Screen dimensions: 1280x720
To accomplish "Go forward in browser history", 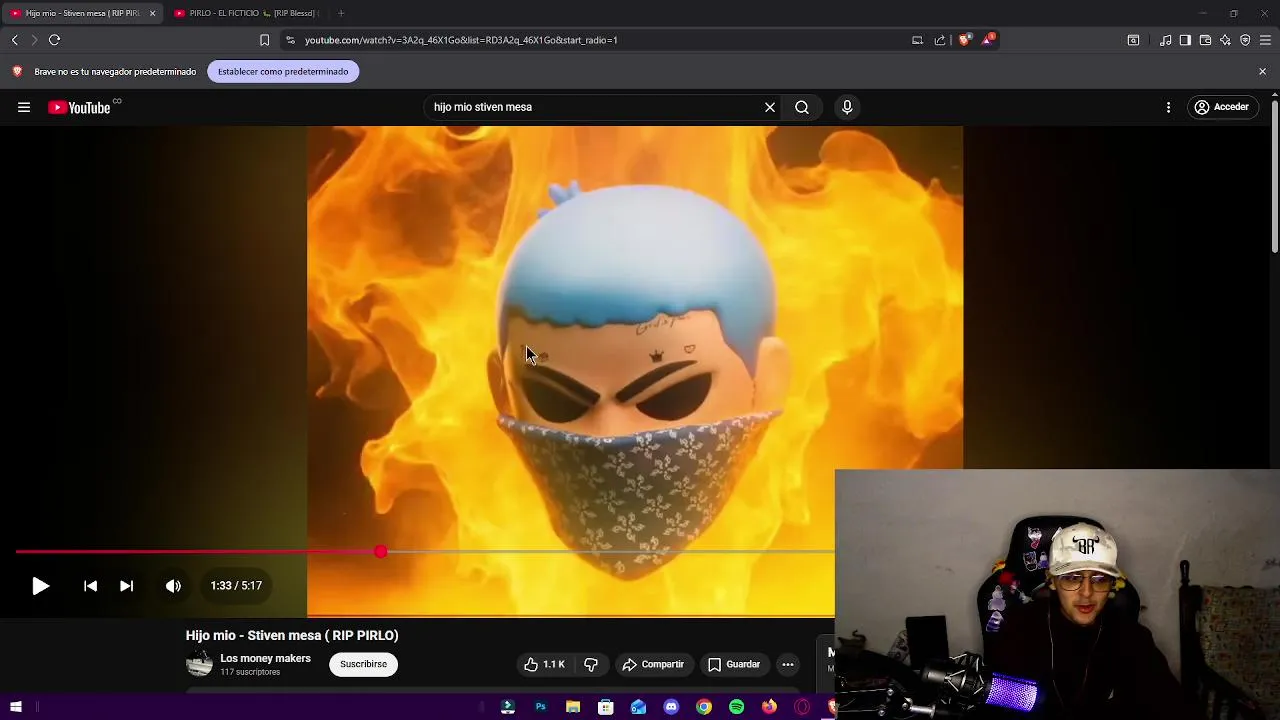I will coord(34,40).
